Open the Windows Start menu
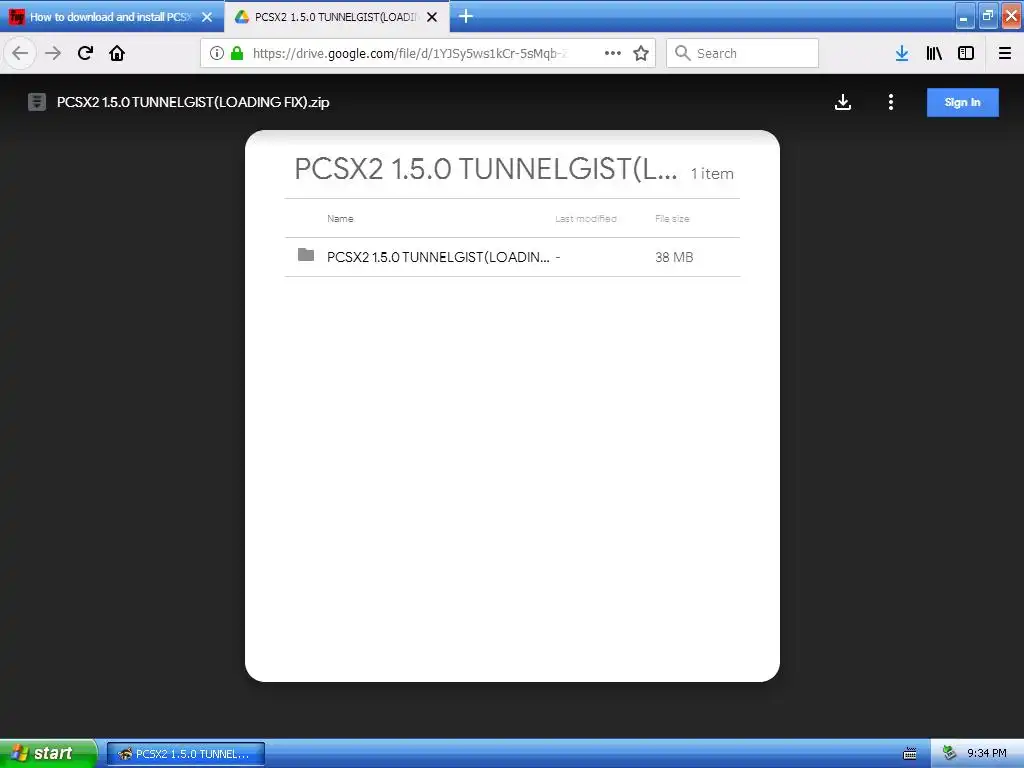1024x768 pixels. tap(48, 753)
